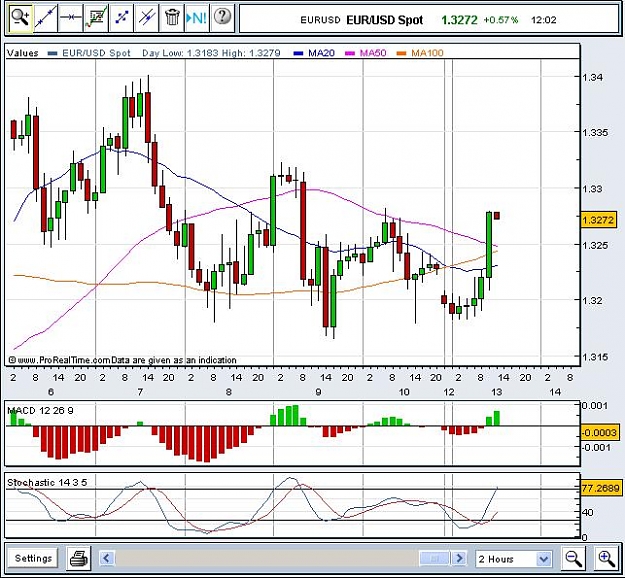Click the yellow 1.3272 price tag
The width and height of the screenshot is (625, 578).
point(599,220)
